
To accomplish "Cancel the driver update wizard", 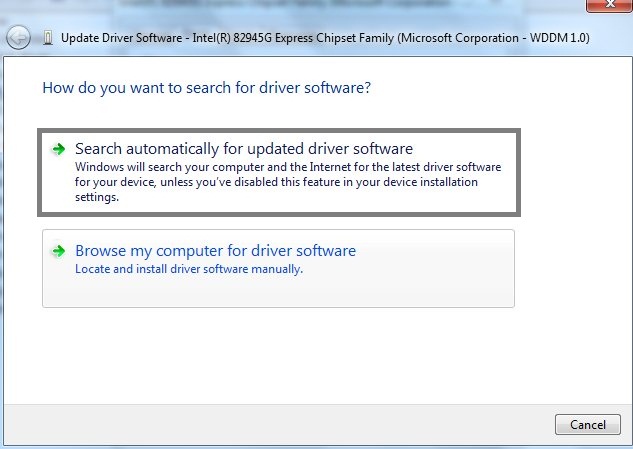I will [588, 424].
